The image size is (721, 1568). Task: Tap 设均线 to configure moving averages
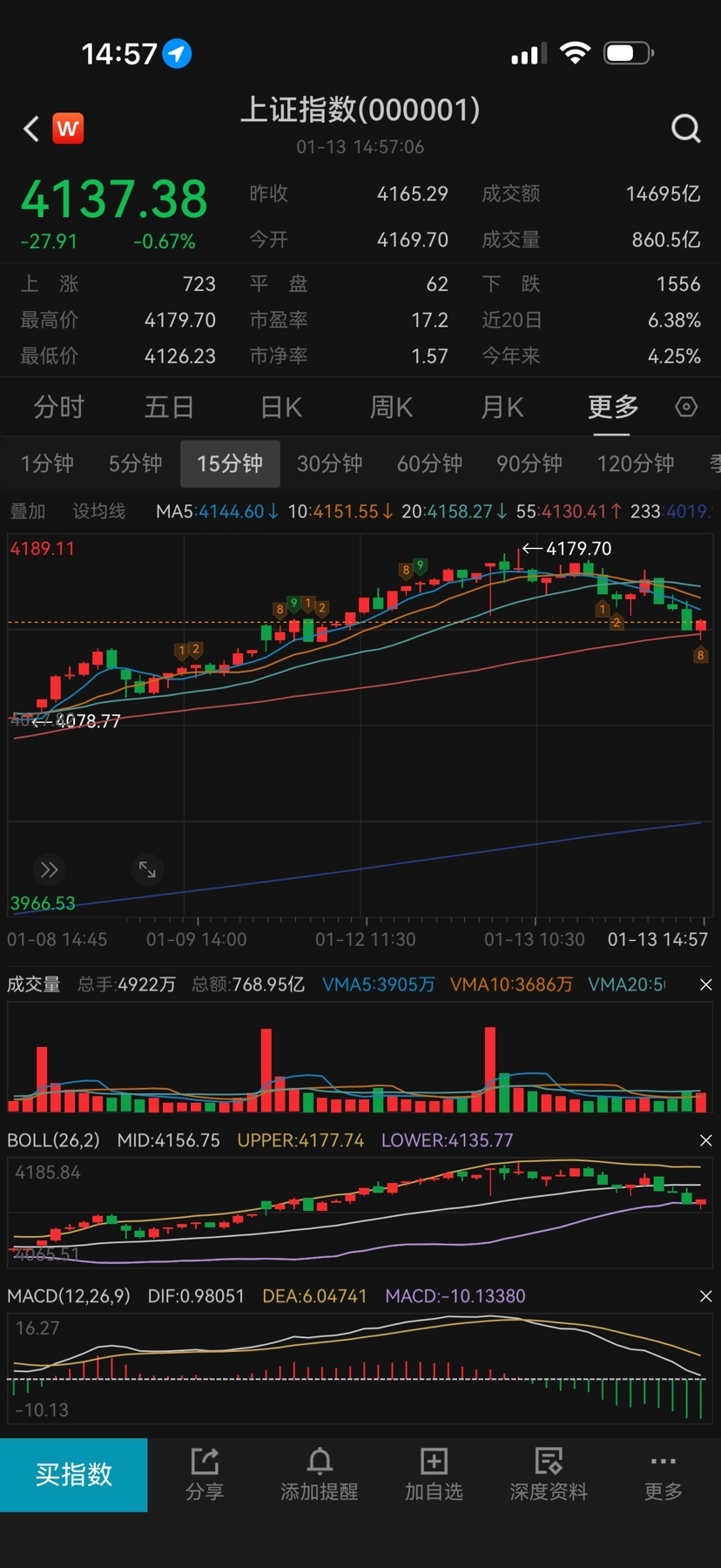(x=98, y=511)
